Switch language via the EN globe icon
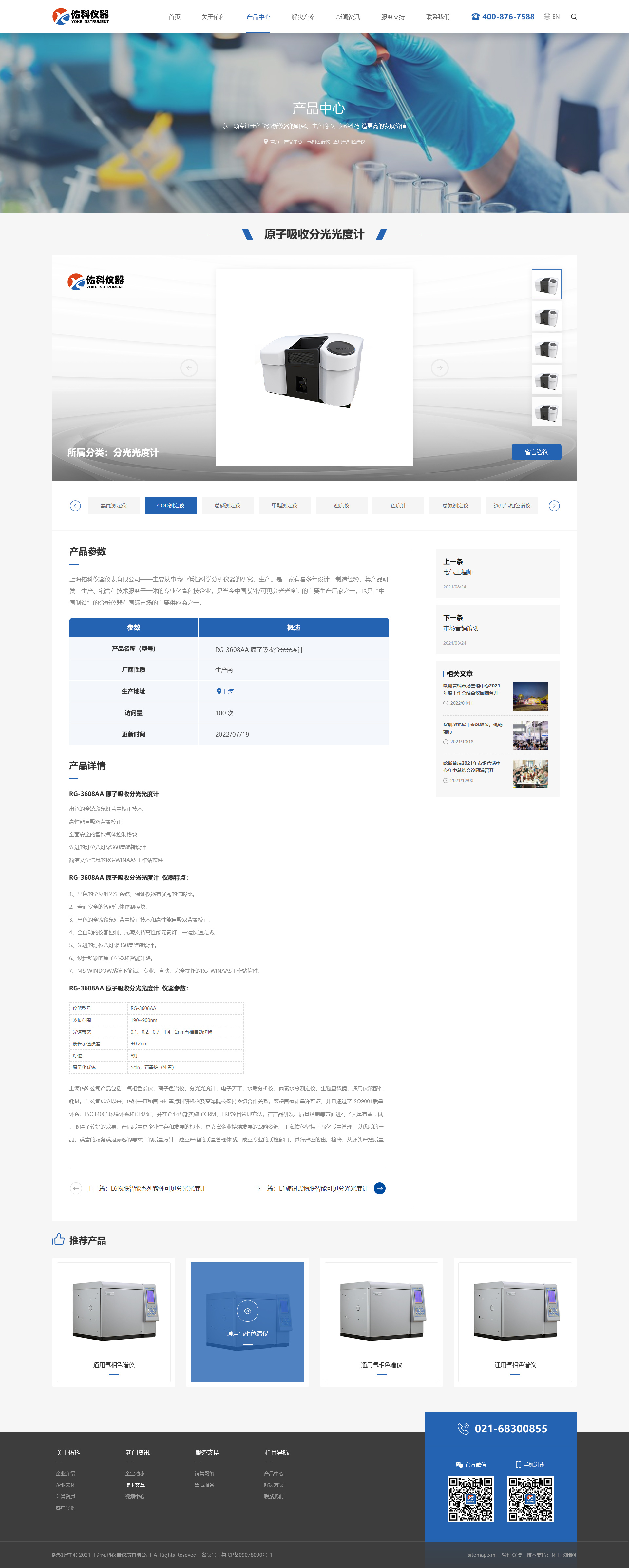Viewport: 629px width, 1568px height. (552, 16)
